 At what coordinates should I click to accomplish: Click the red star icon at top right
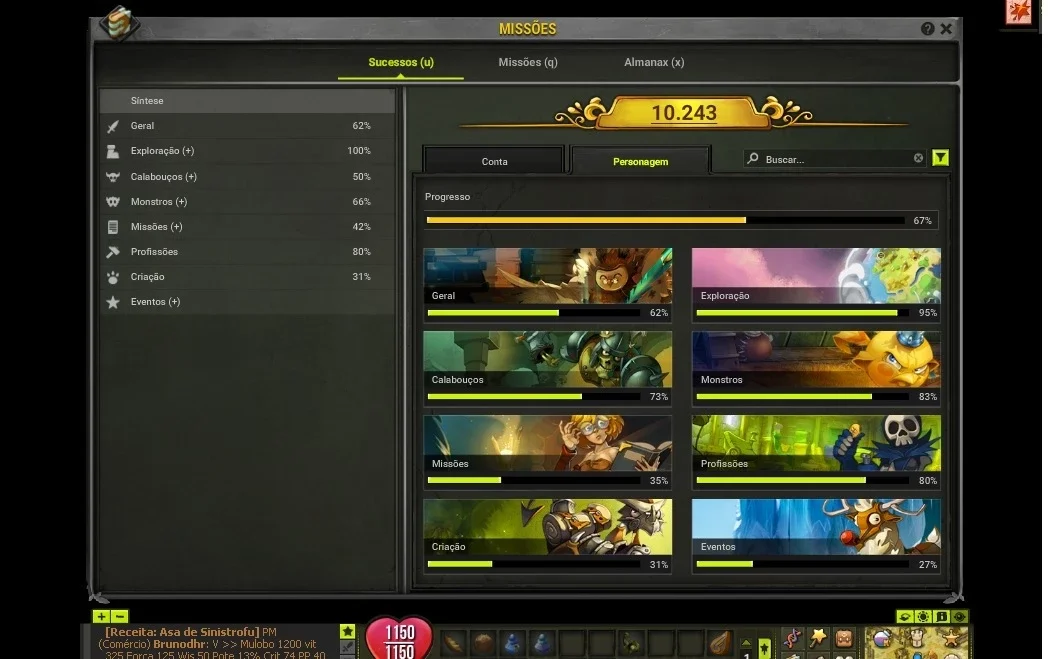click(1019, 13)
